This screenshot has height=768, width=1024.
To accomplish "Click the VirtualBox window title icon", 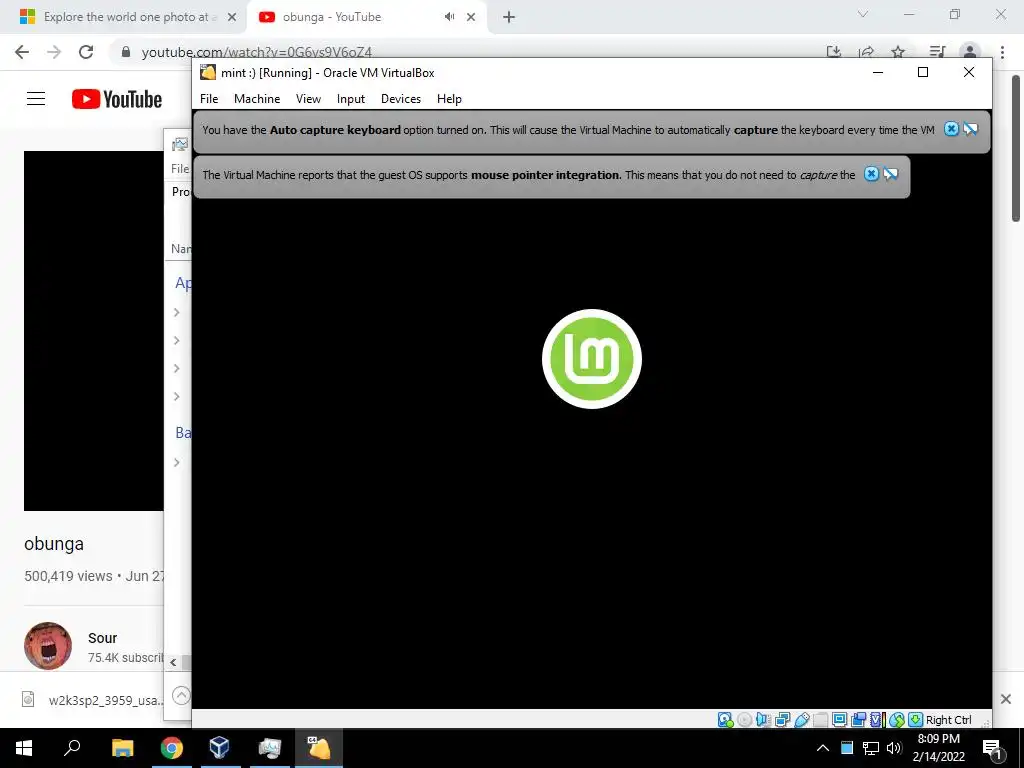I will tap(208, 72).
